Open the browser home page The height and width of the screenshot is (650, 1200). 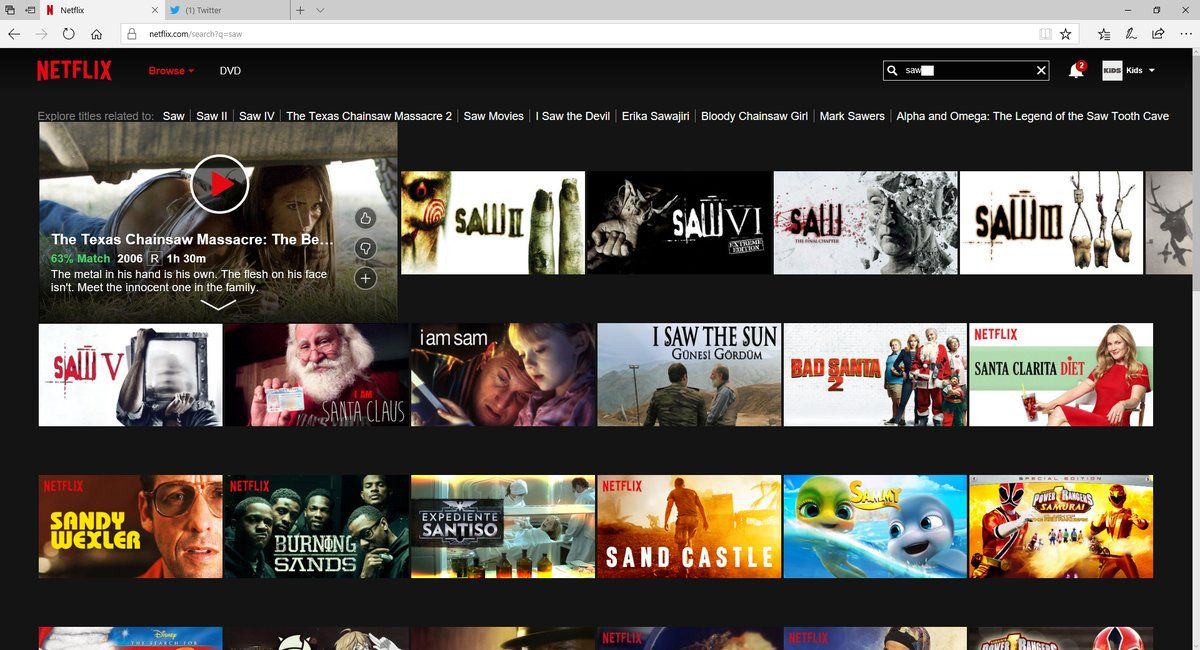pos(97,34)
